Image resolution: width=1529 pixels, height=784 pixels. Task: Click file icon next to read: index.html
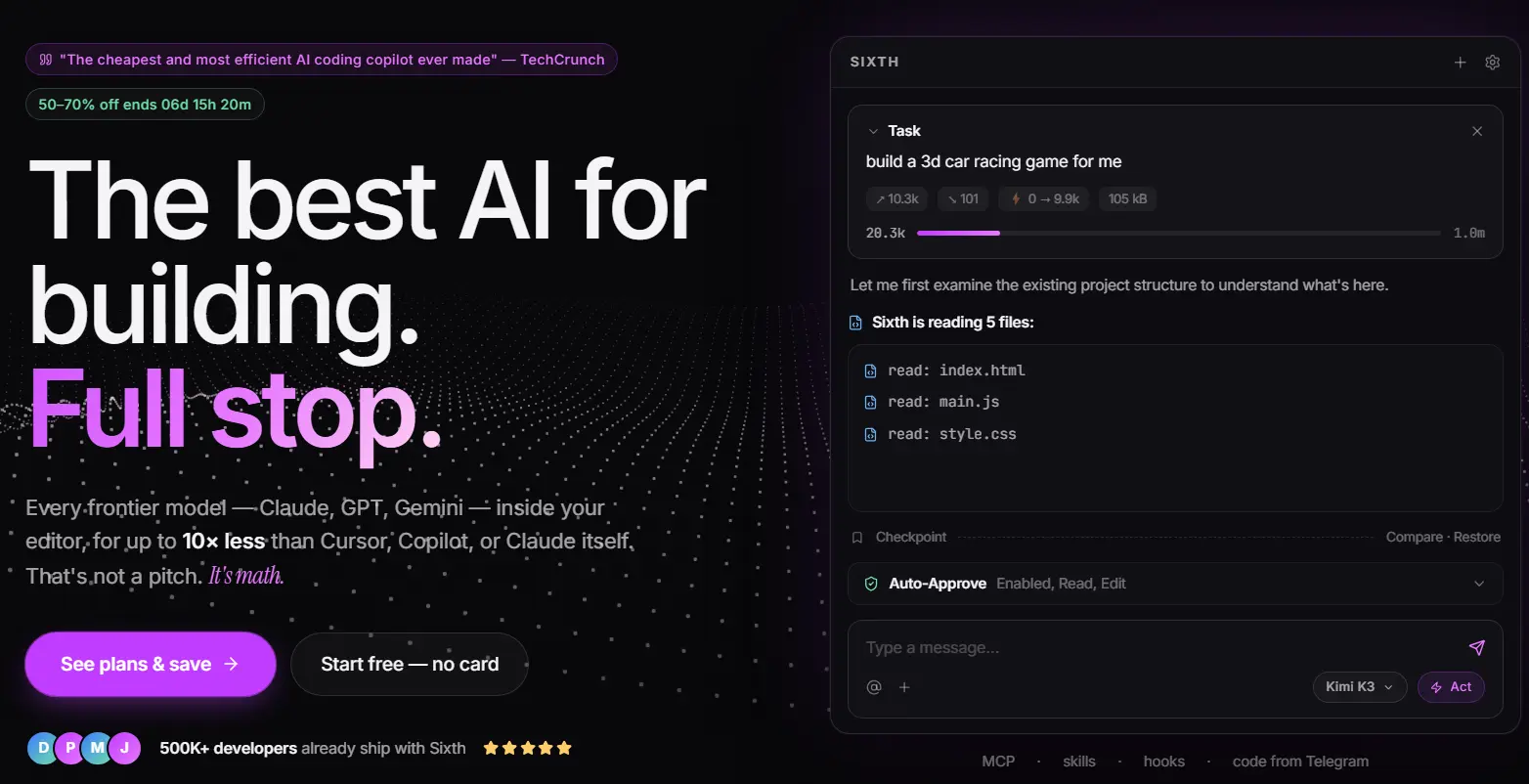coord(870,370)
